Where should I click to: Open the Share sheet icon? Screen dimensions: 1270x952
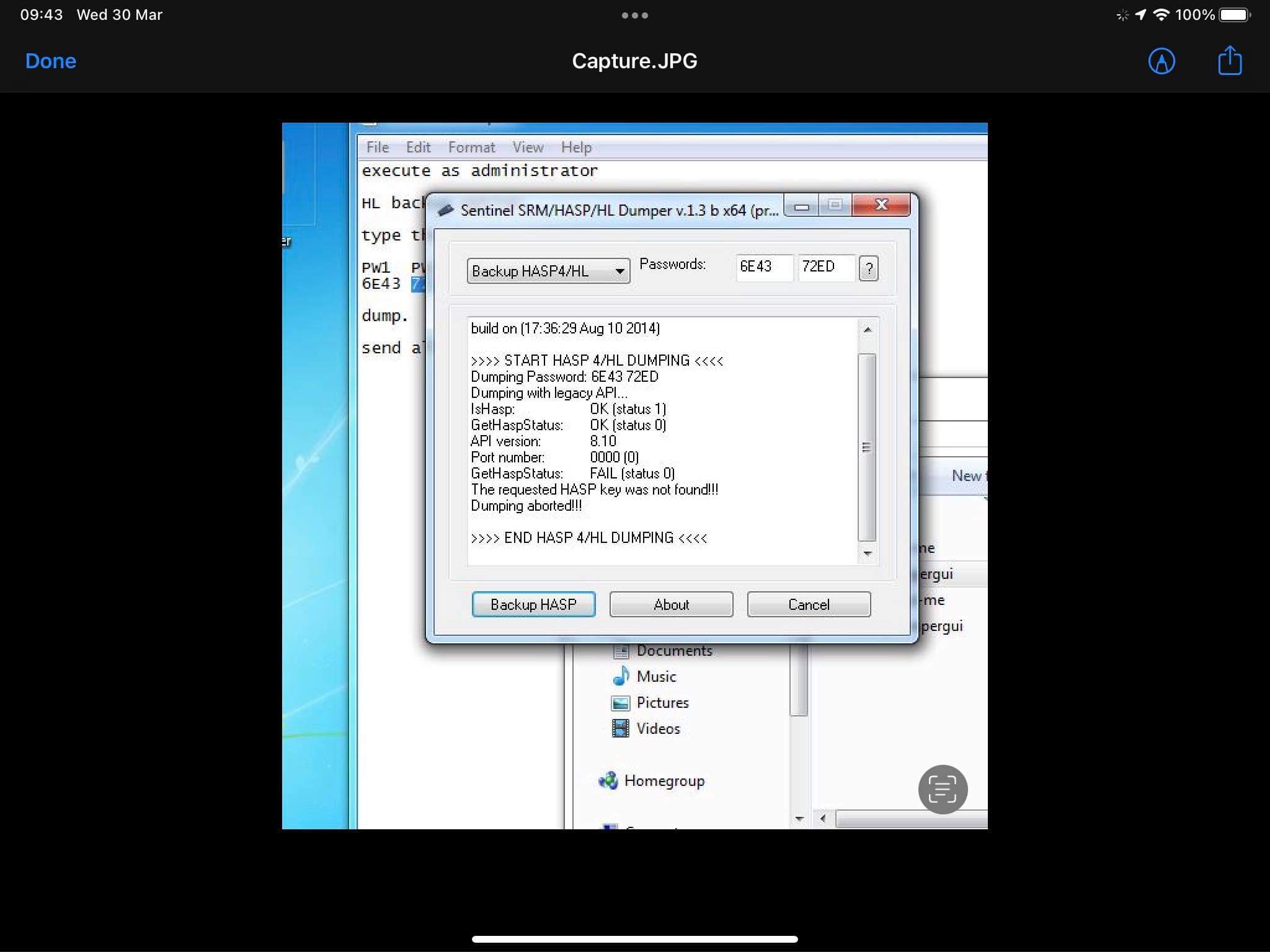tap(1229, 61)
